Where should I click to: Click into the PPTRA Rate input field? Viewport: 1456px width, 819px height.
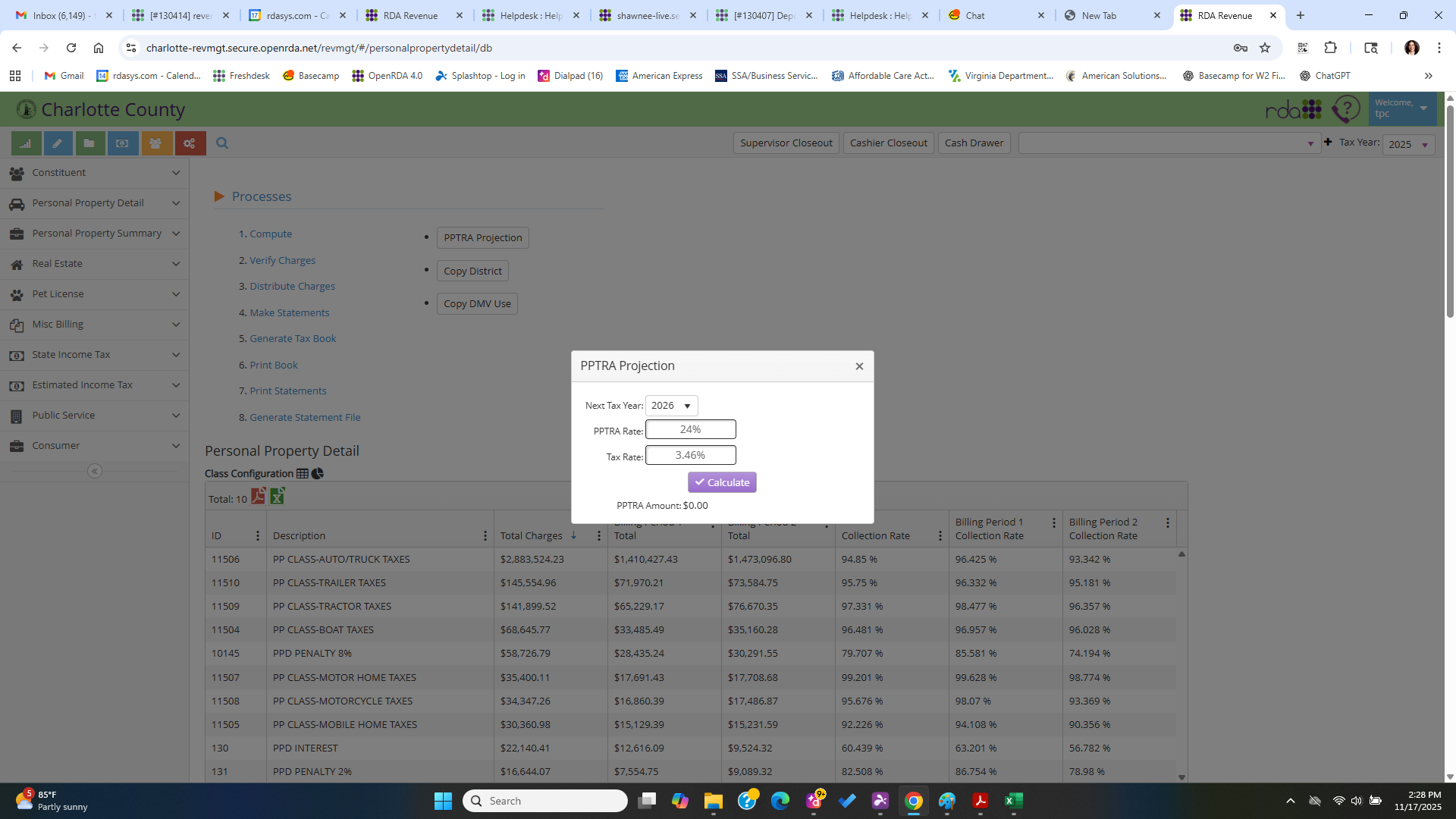690,430
